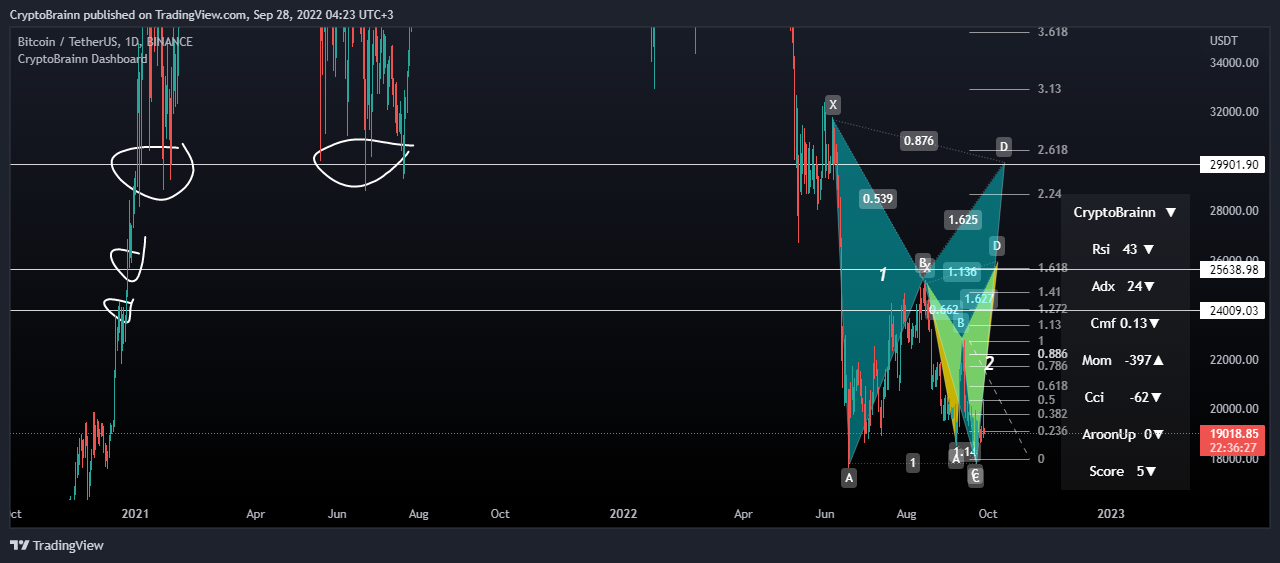The image size is (1280, 563).
Task: Click the 22000.00 price axis value
Action: [x=1233, y=360]
